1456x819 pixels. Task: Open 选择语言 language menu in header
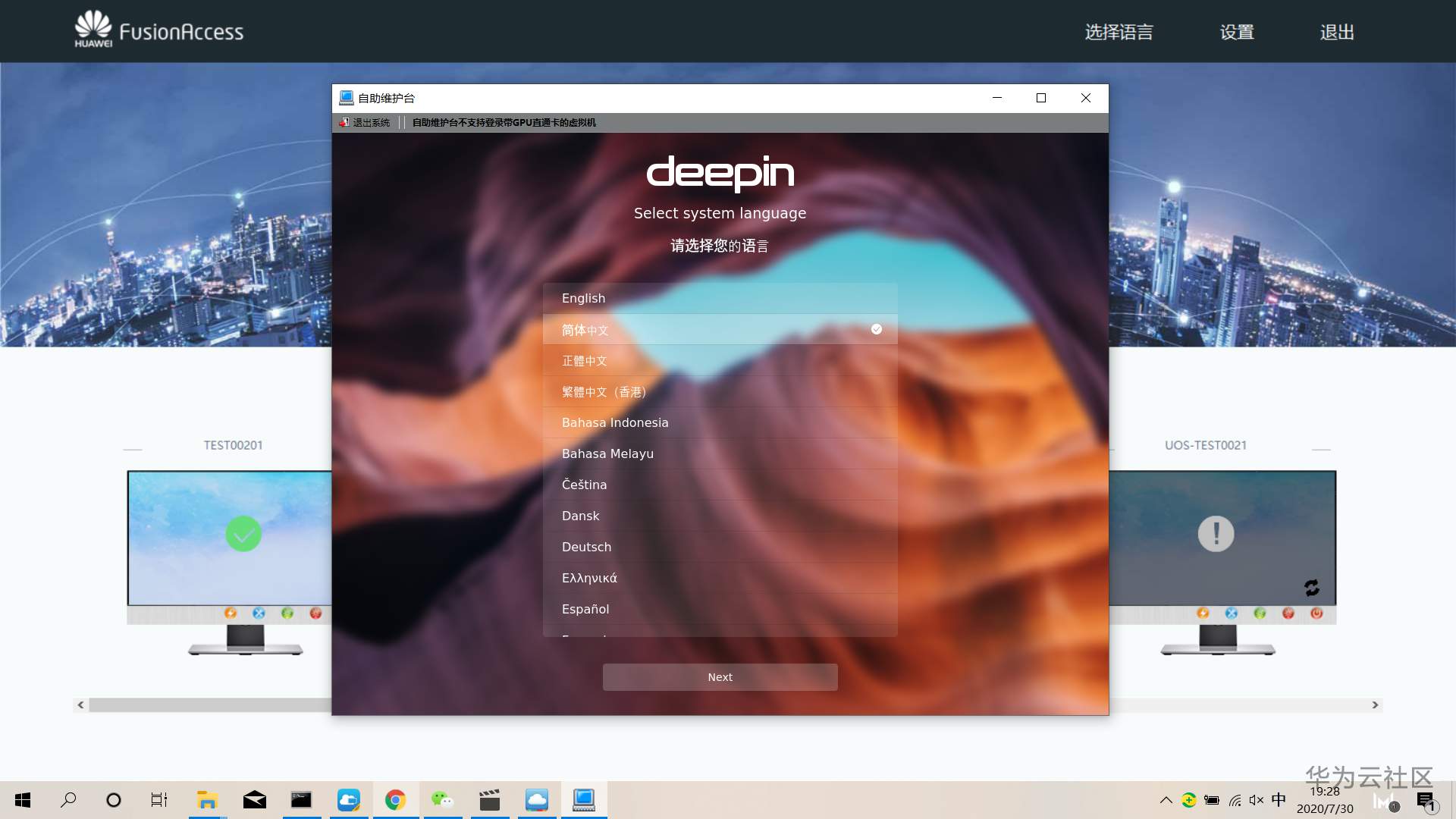(1119, 32)
